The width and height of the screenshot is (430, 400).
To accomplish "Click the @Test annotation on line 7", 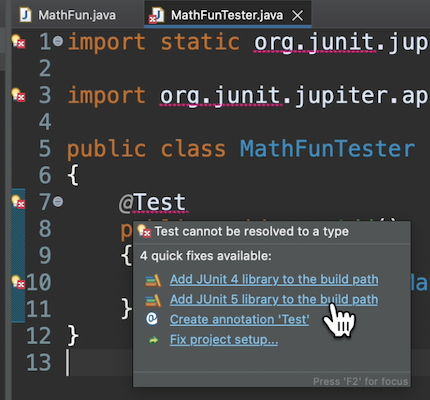I will pyautogui.click(x=152, y=202).
